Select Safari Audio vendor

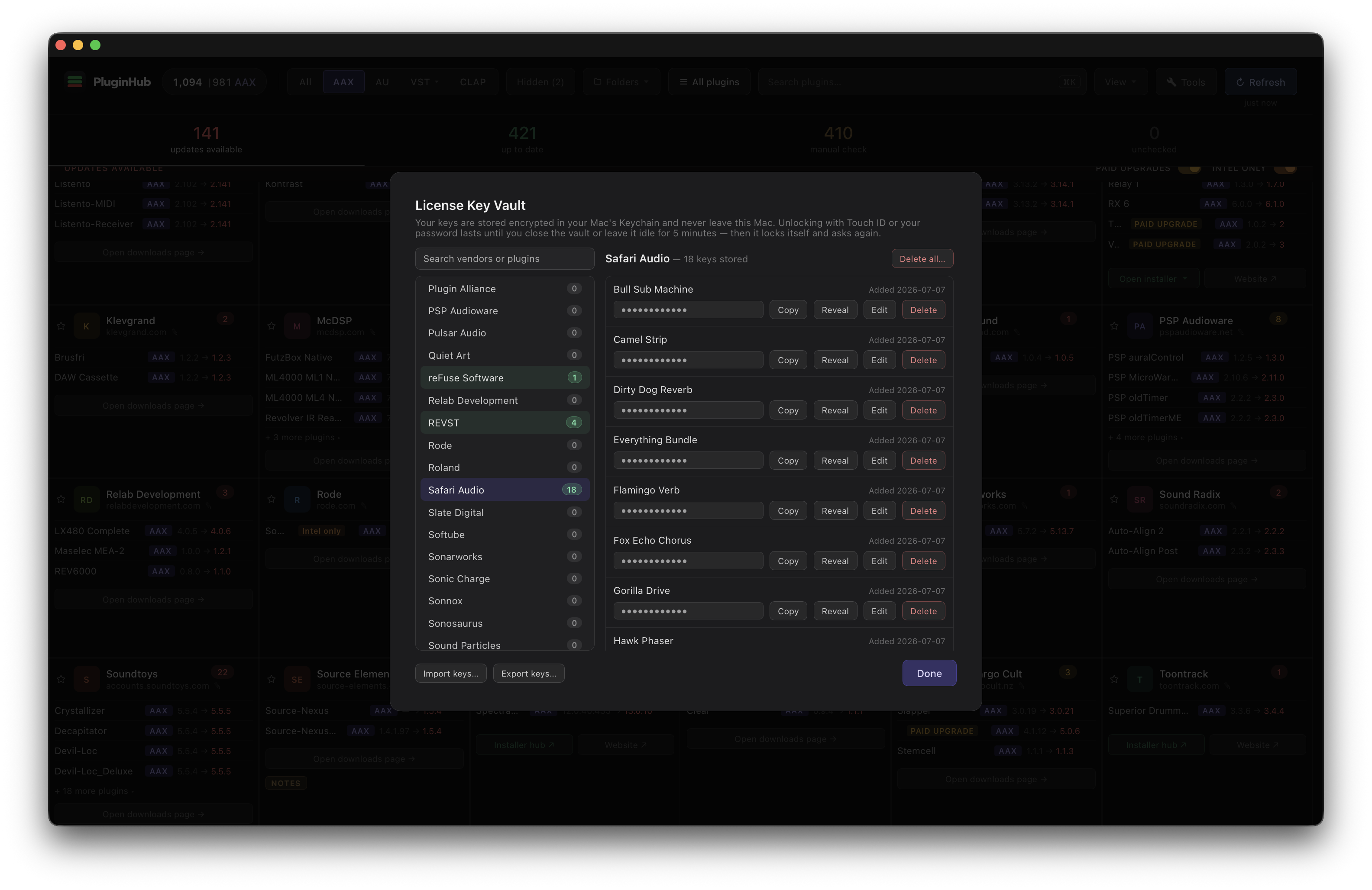505,490
